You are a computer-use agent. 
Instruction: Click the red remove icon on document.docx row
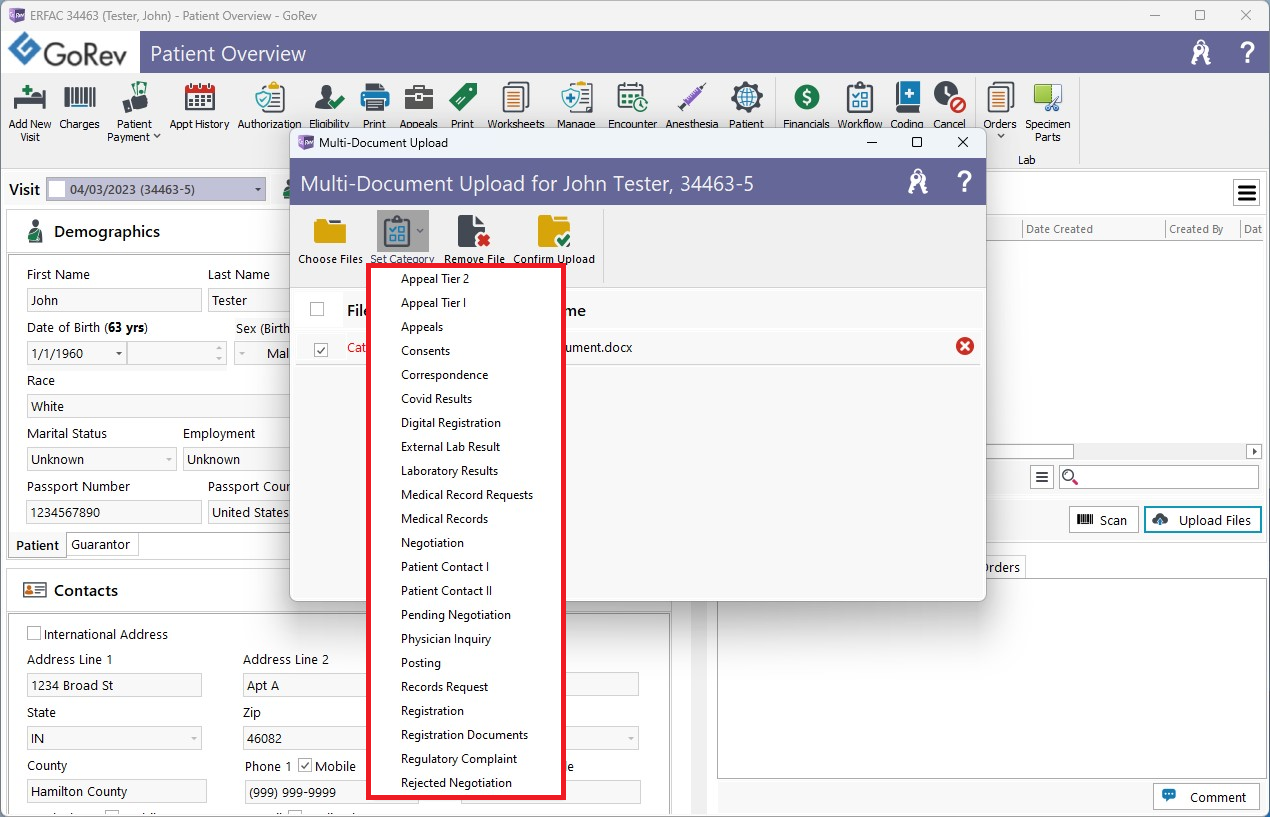(x=965, y=346)
